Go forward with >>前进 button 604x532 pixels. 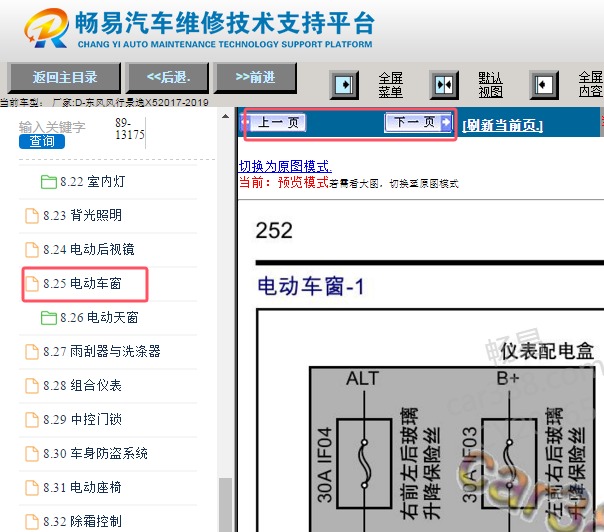point(255,77)
